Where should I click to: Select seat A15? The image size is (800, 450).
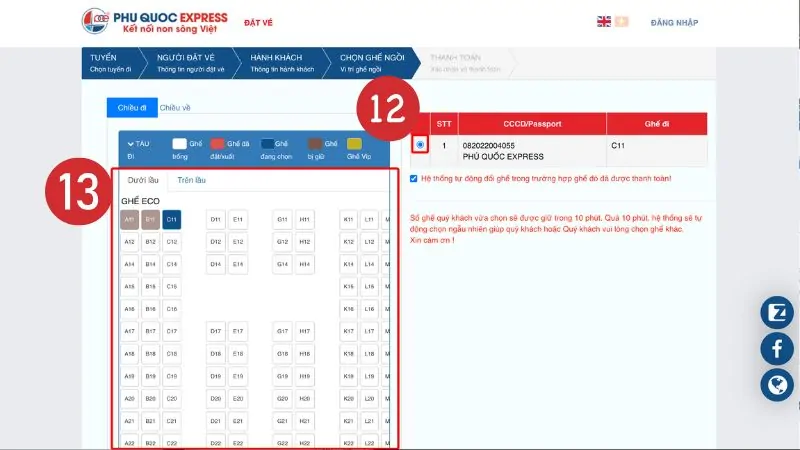click(x=130, y=287)
